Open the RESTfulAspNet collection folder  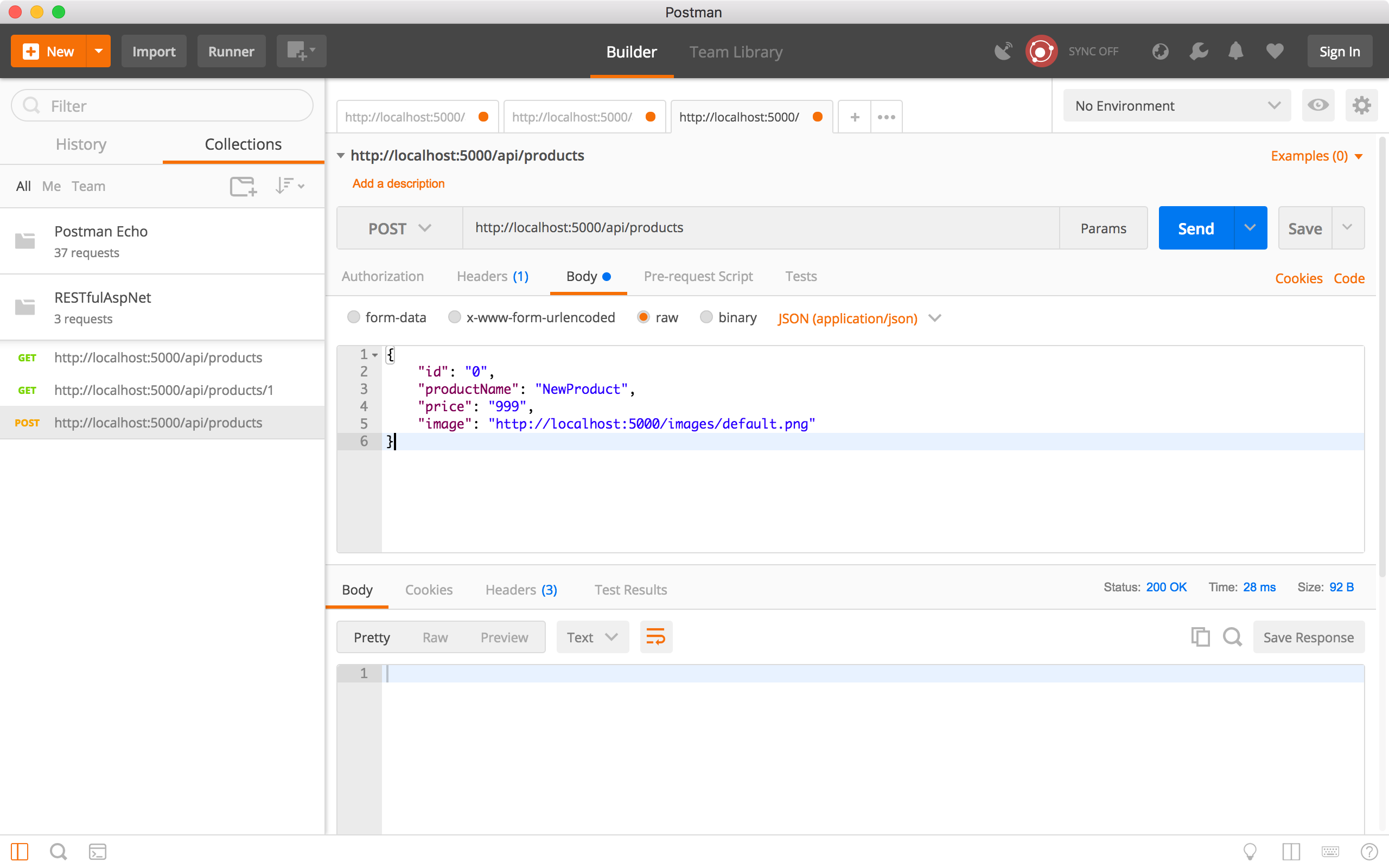point(162,307)
